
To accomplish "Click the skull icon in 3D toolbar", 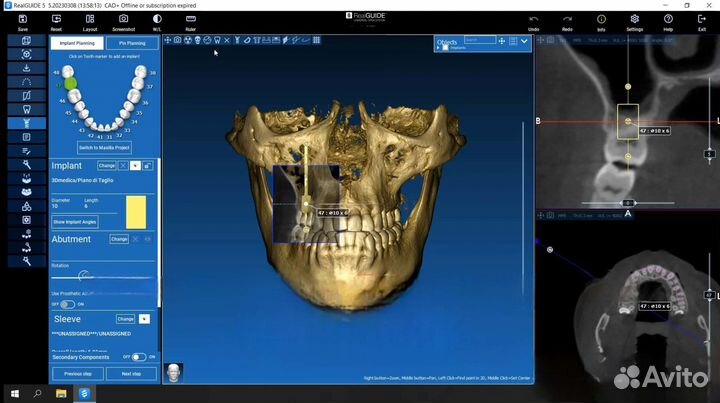I will point(197,40).
